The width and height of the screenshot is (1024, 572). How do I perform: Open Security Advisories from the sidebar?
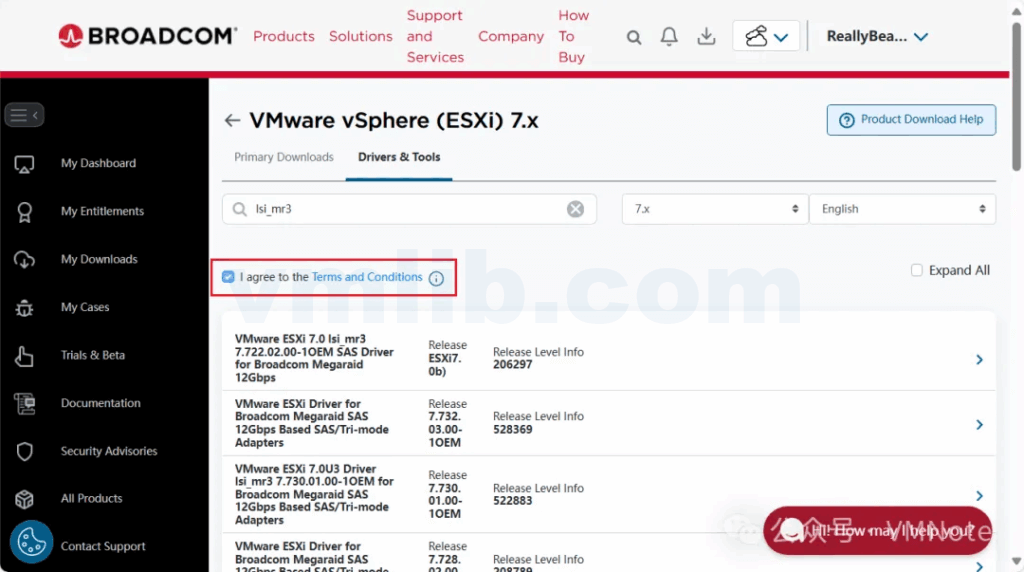108,451
